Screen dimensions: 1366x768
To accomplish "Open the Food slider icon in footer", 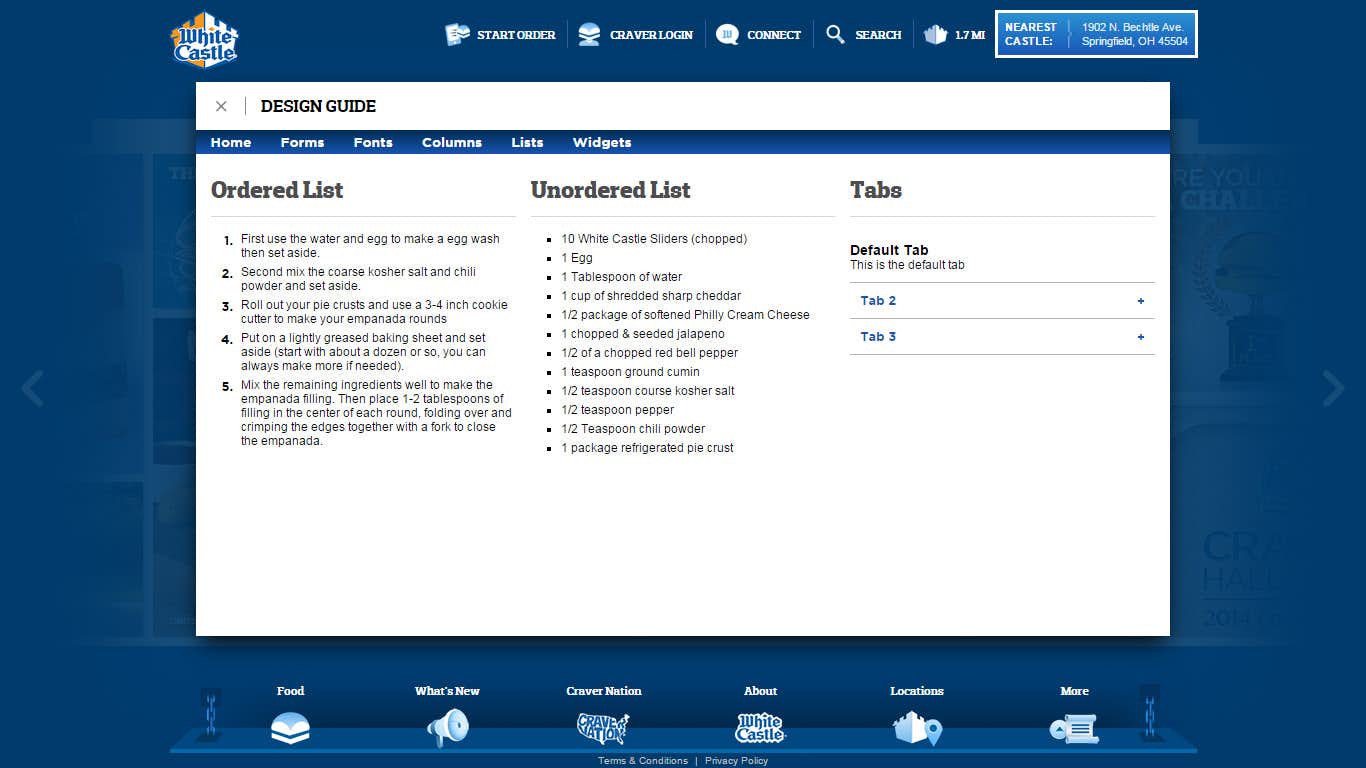I will coord(290,727).
